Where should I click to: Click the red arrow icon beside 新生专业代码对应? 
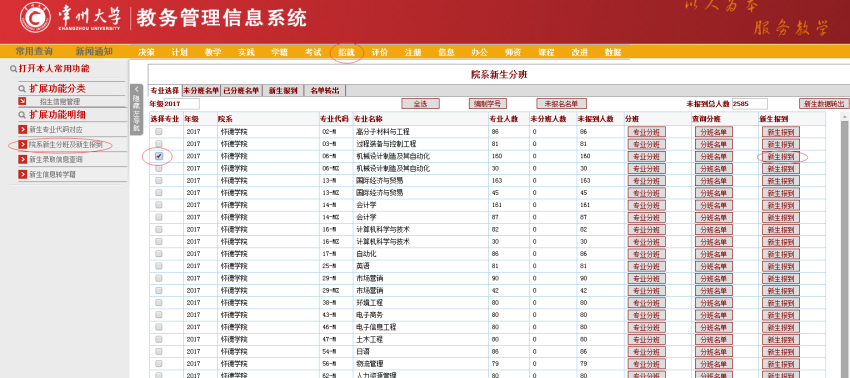(x=22, y=129)
